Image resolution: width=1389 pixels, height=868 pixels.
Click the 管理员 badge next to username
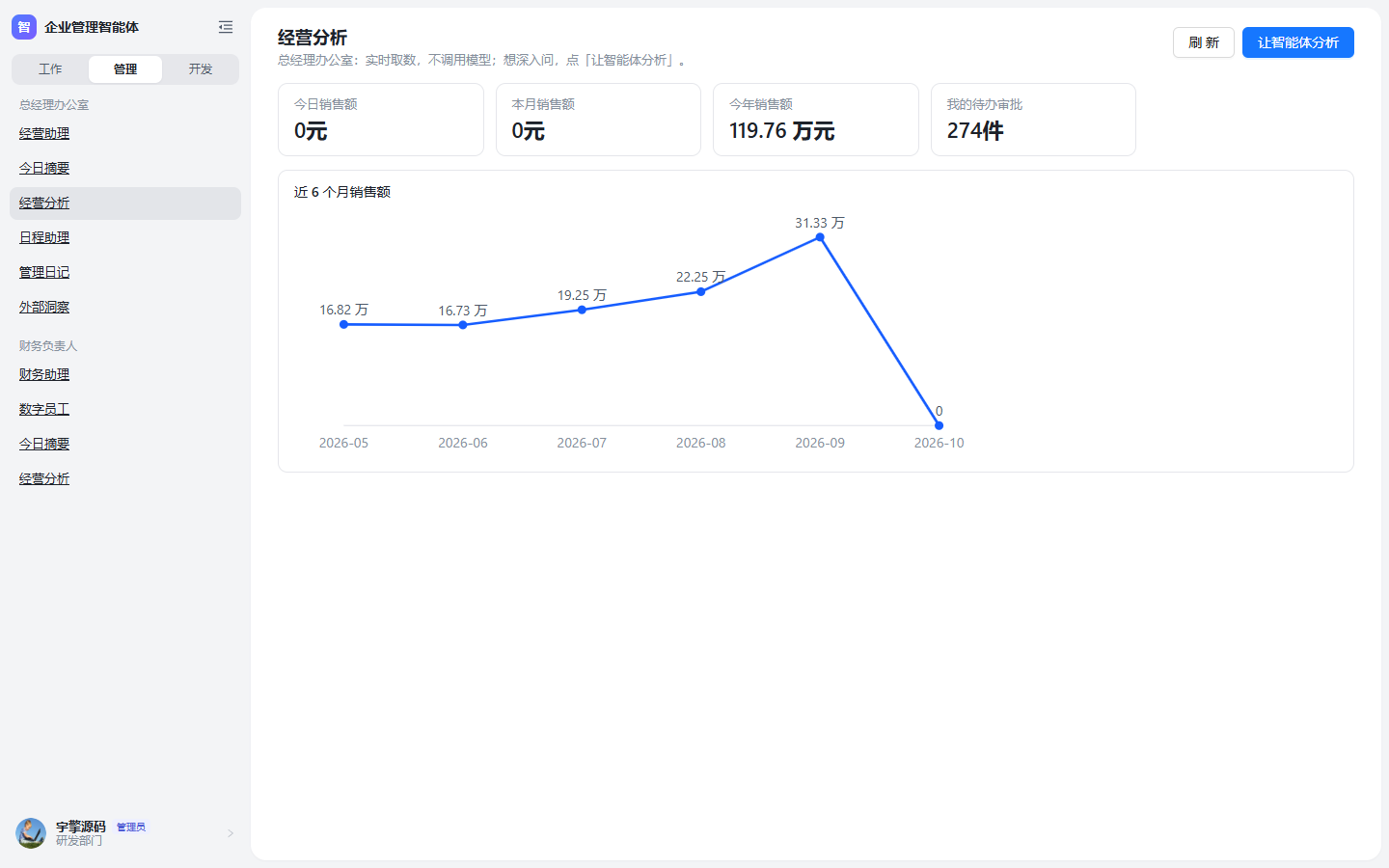coord(131,827)
